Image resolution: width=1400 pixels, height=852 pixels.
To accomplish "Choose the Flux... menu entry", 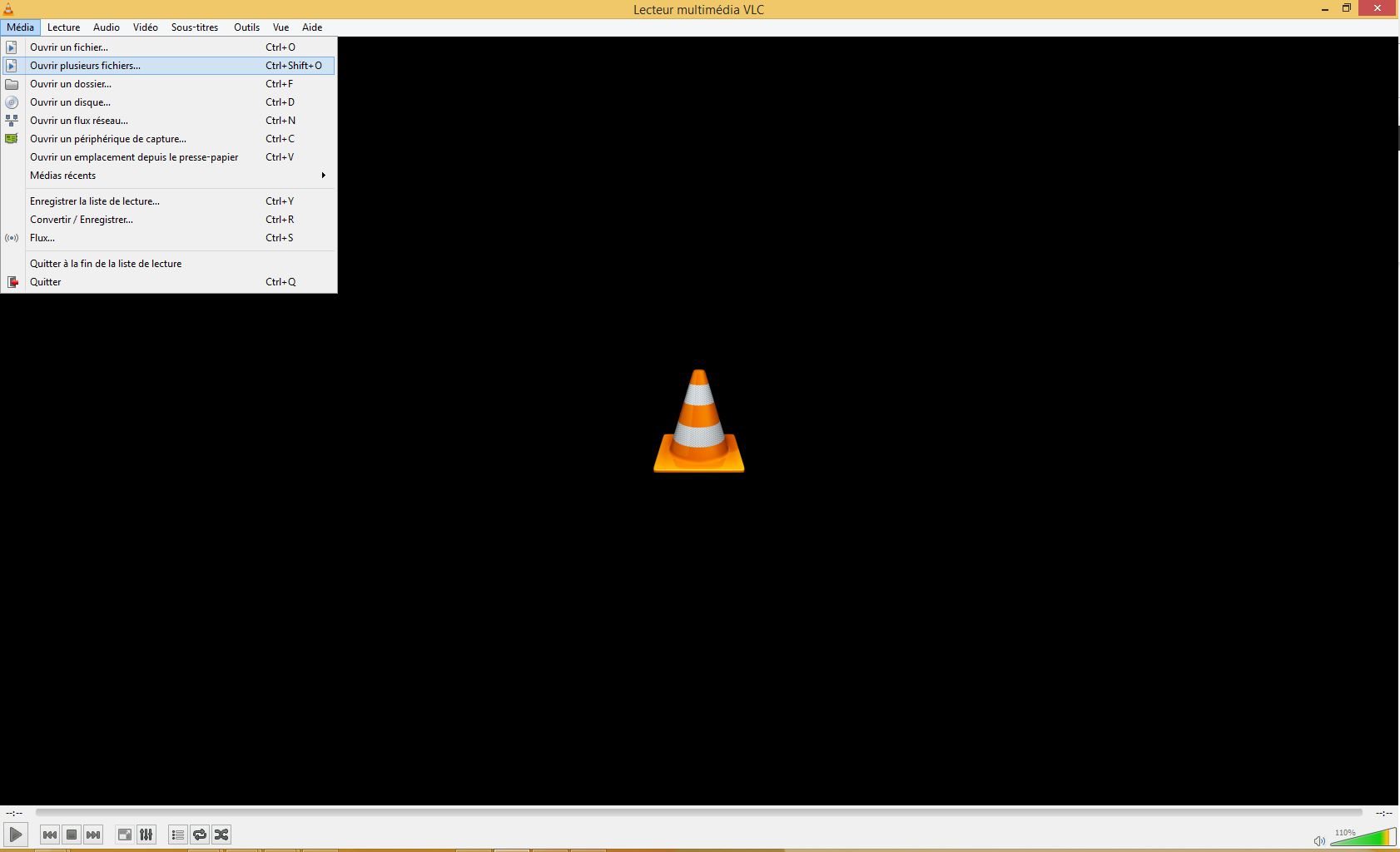I will (x=169, y=238).
